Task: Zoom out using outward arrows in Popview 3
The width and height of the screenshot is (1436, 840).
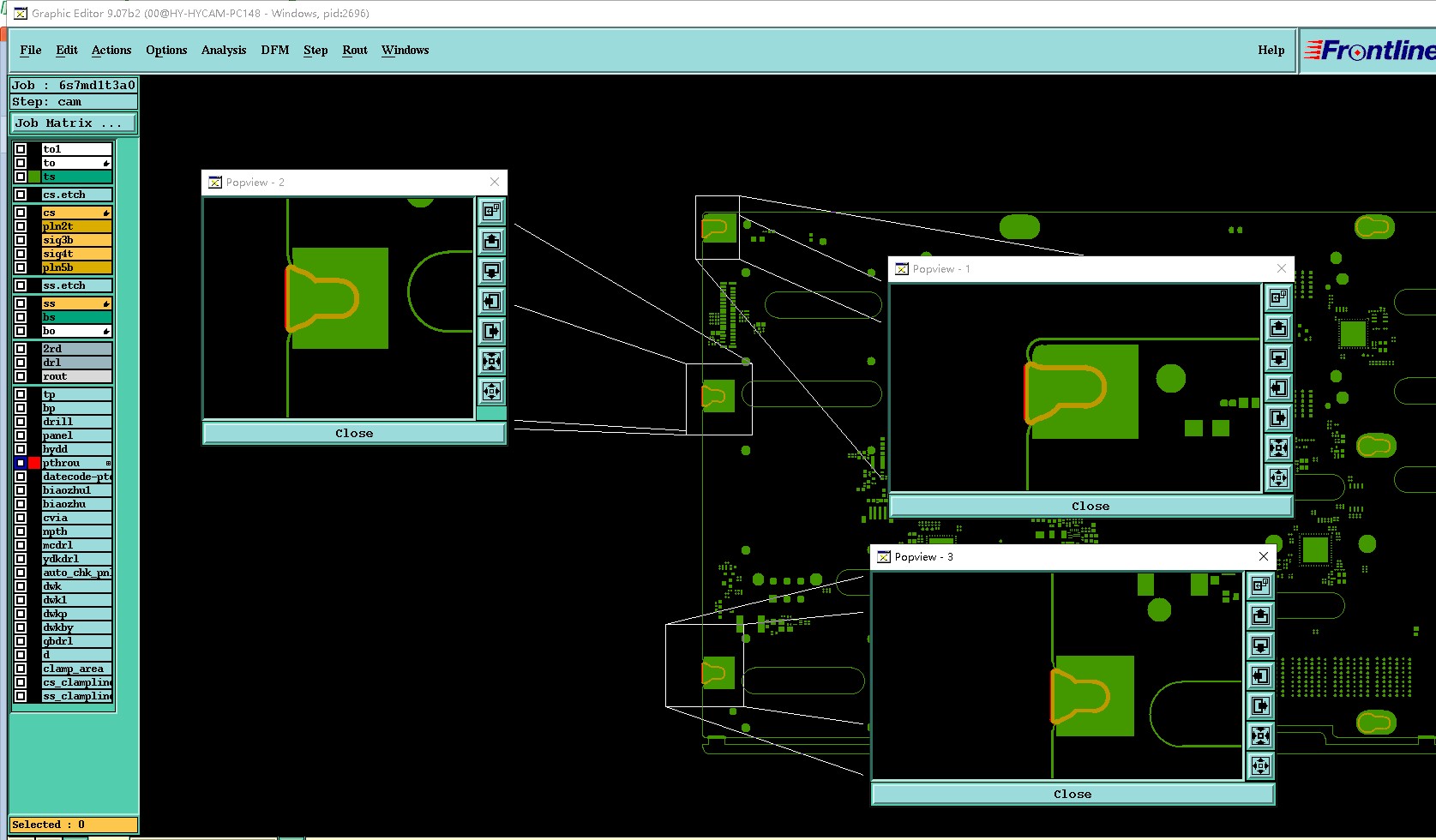Action: tap(1260, 765)
